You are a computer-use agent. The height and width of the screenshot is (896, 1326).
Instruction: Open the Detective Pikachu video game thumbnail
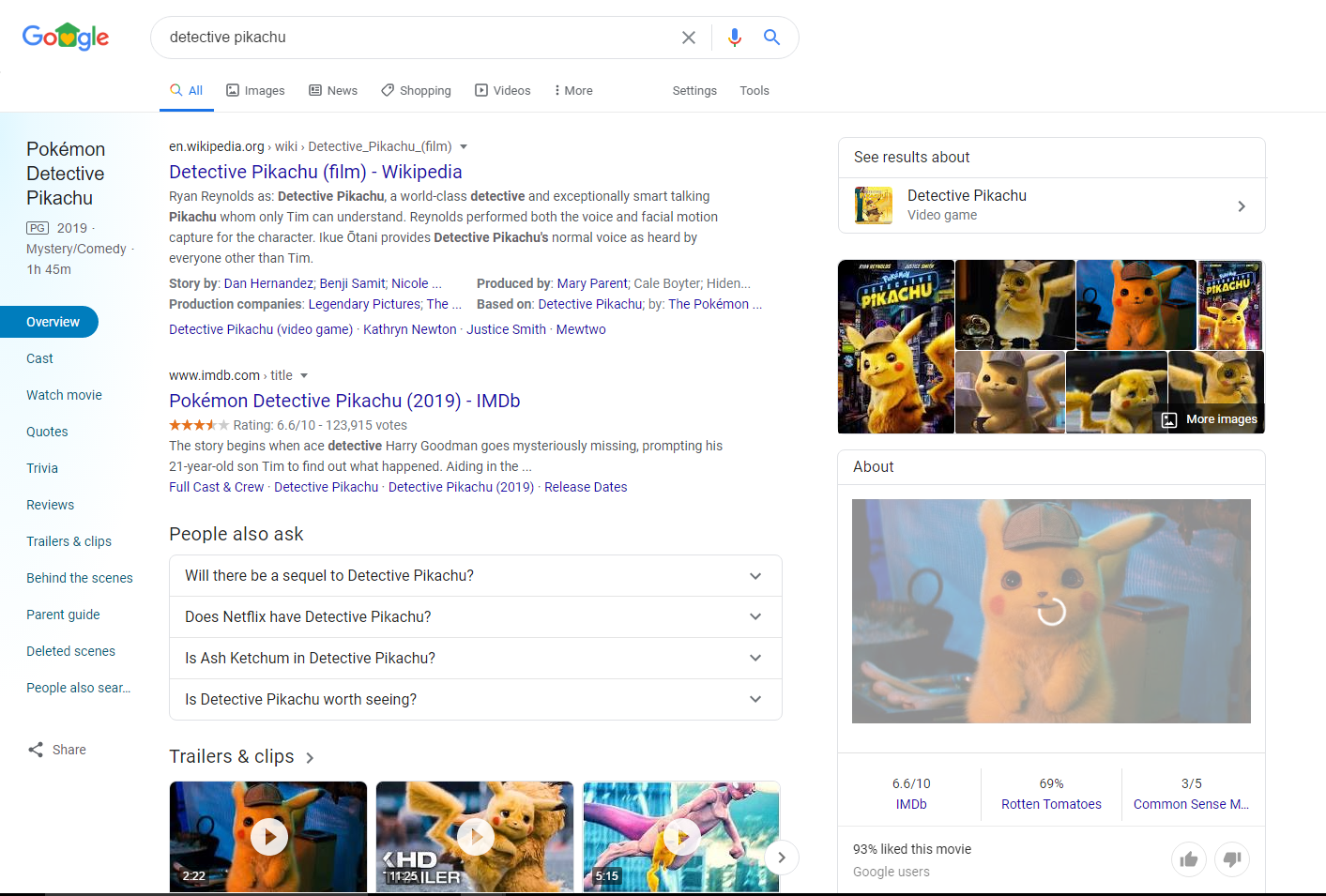pyautogui.click(x=874, y=205)
